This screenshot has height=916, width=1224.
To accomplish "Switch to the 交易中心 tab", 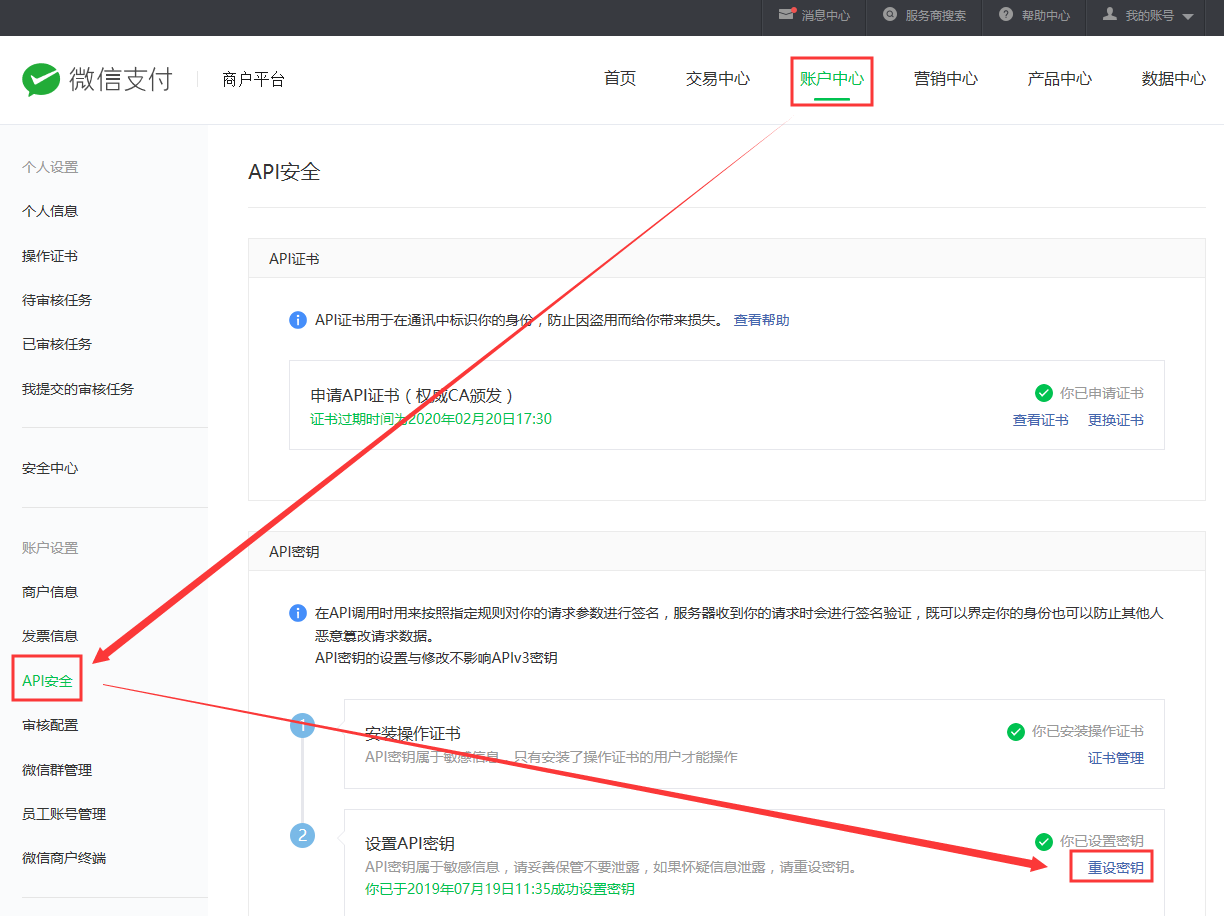I will [718, 79].
